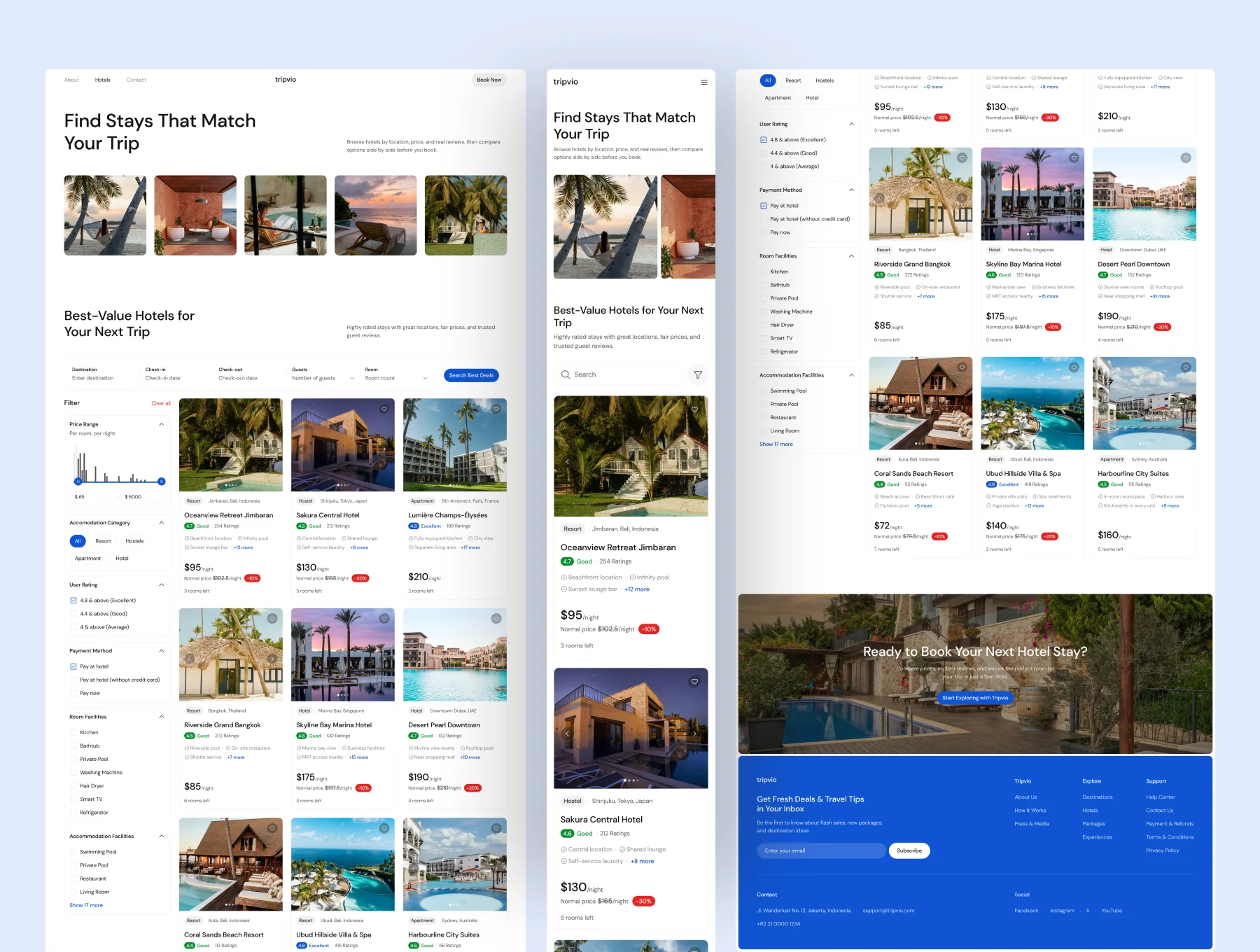The width and height of the screenshot is (1260, 952).
Task: Heart Desert Pearl Downtown in footer mockup
Action: click(1186, 158)
